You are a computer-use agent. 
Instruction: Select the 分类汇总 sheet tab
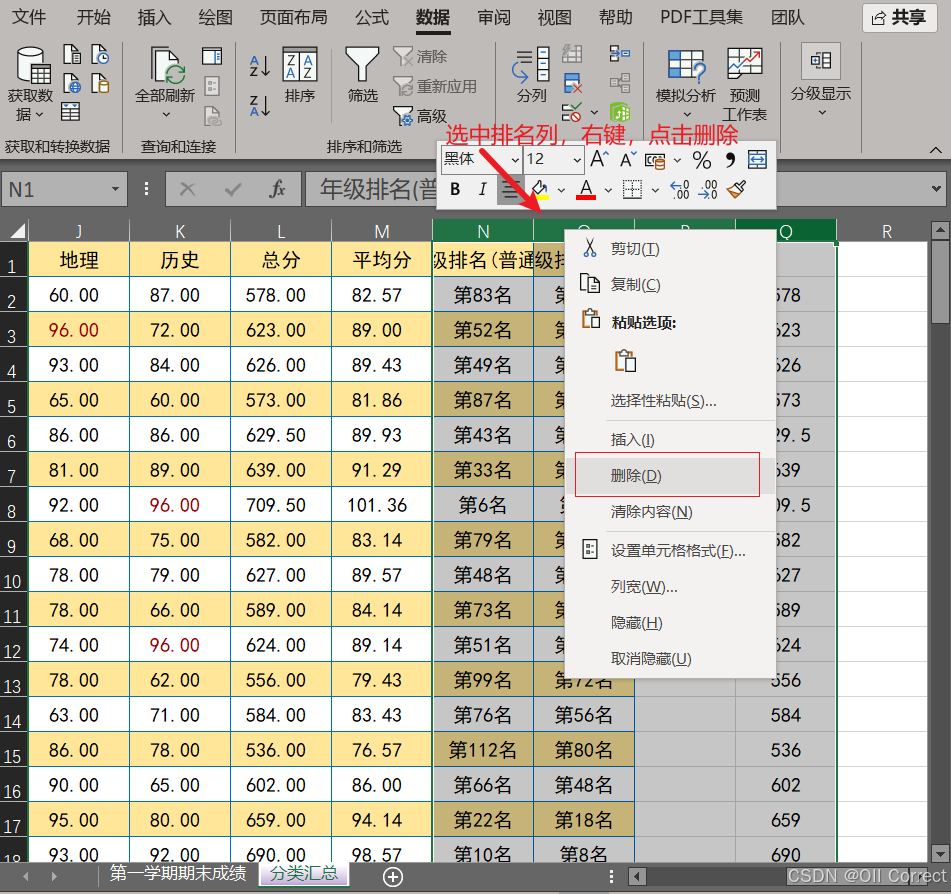coord(304,873)
